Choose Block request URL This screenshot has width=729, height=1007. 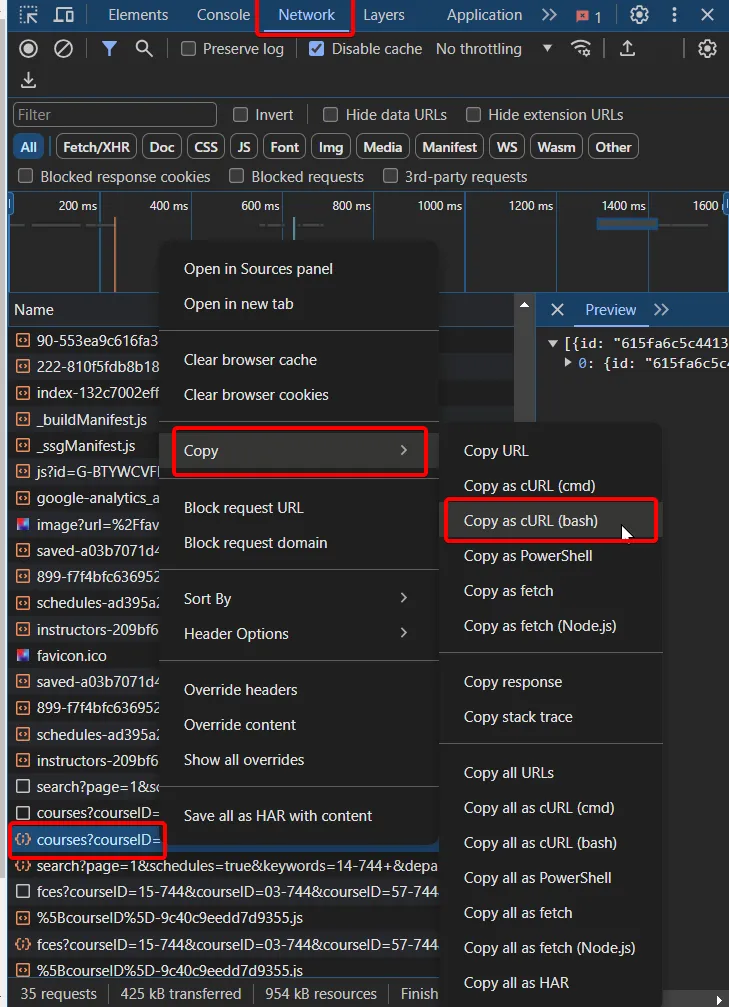point(299,508)
